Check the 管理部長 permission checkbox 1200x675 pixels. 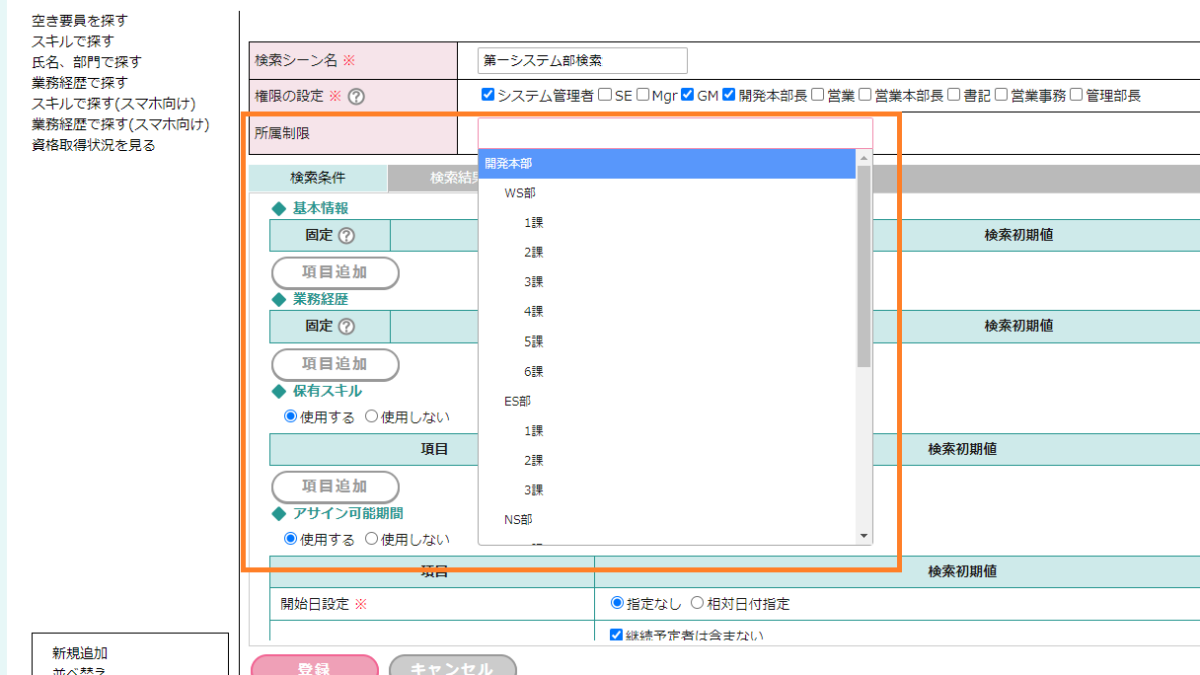[x=1076, y=96]
